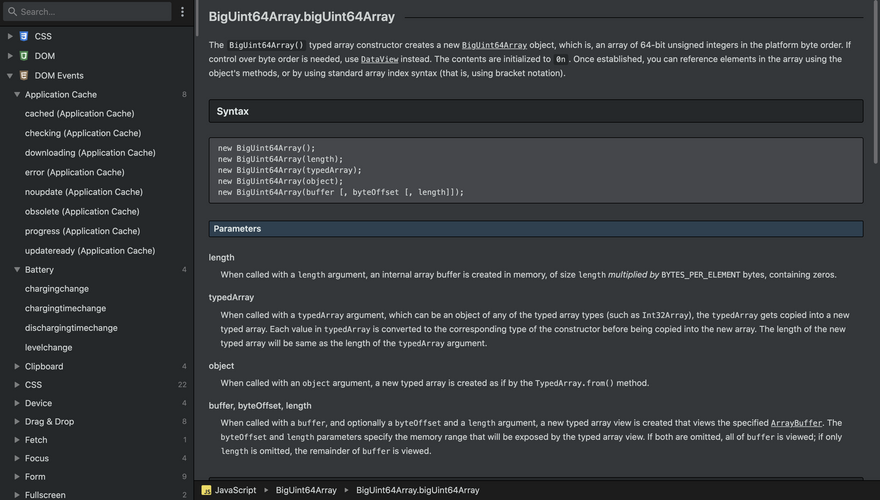Collapse the Application Cache group

pos(17,95)
